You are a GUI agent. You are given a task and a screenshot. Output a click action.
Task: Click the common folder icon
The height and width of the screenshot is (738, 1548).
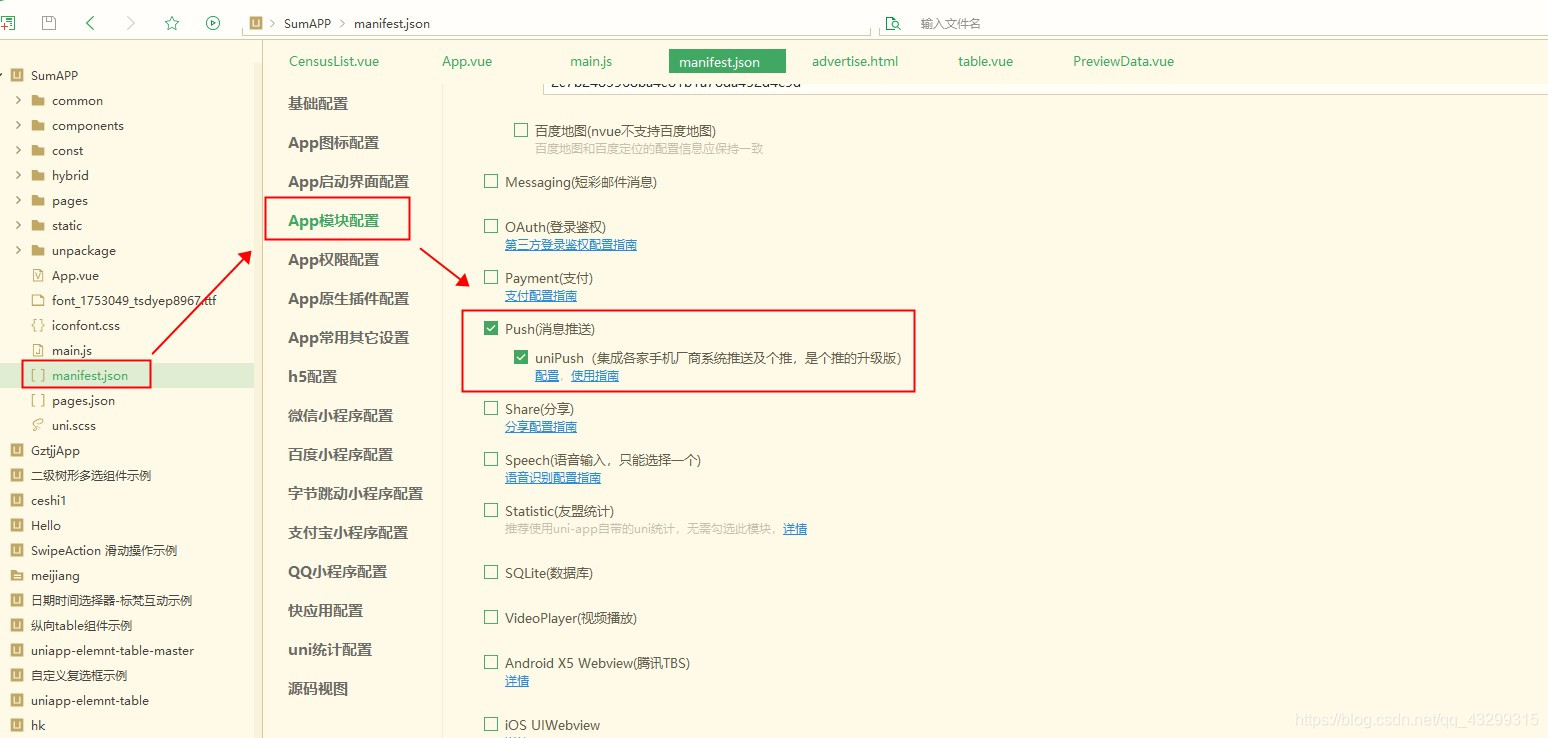pos(38,100)
